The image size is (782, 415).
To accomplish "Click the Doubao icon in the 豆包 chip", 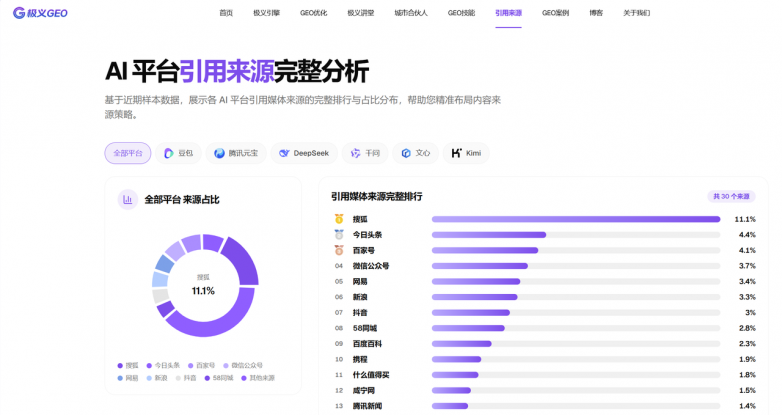I will point(169,153).
